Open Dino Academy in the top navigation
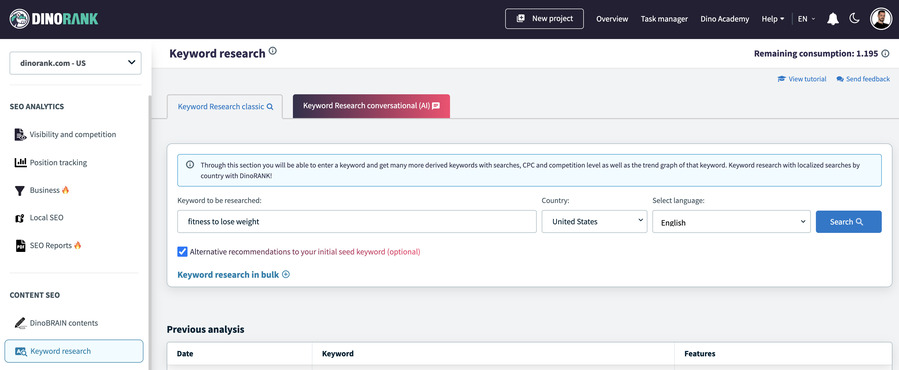This screenshot has height=370, width=899. tap(725, 19)
